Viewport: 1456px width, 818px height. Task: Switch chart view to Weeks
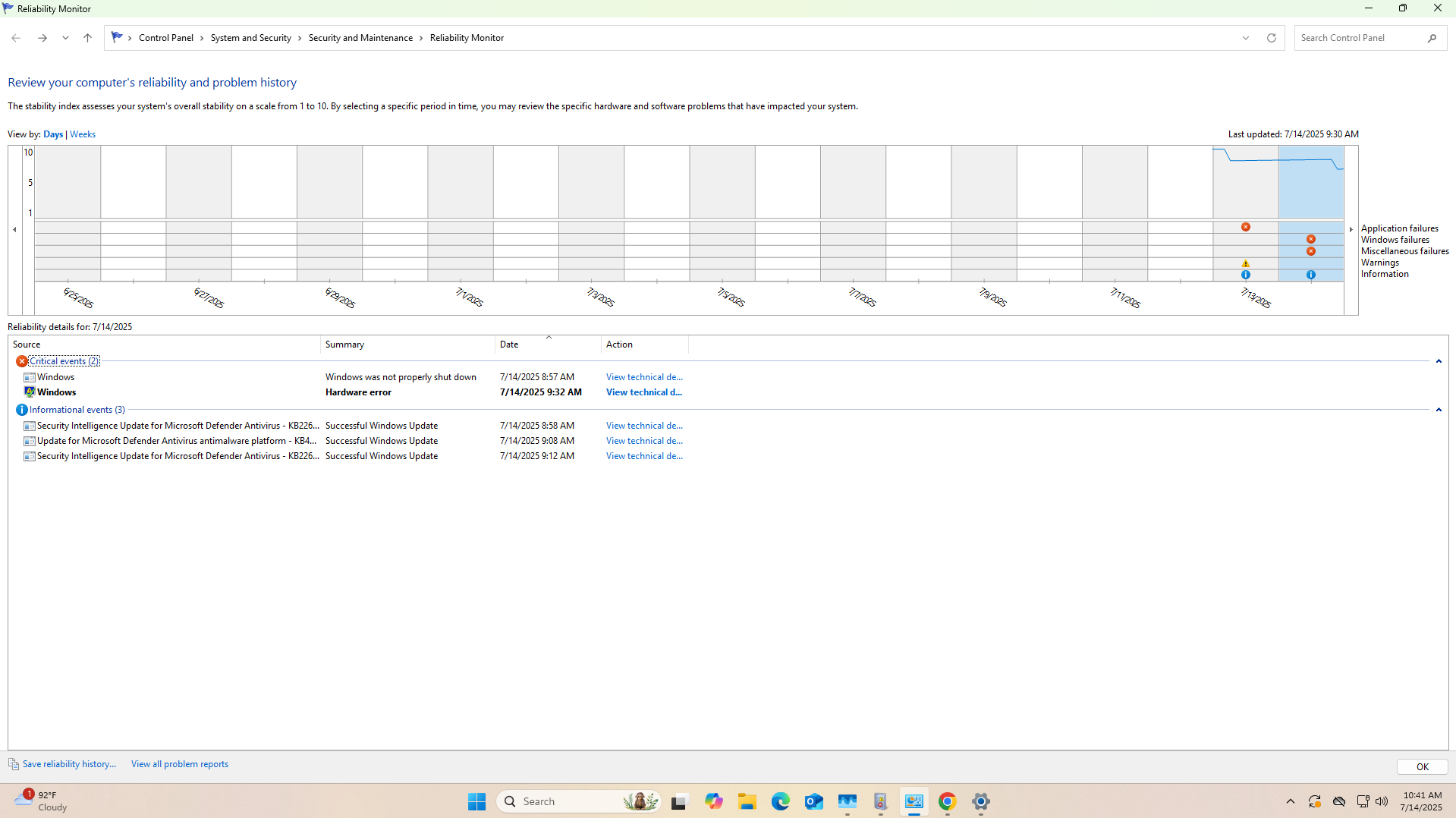tap(83, 134)
